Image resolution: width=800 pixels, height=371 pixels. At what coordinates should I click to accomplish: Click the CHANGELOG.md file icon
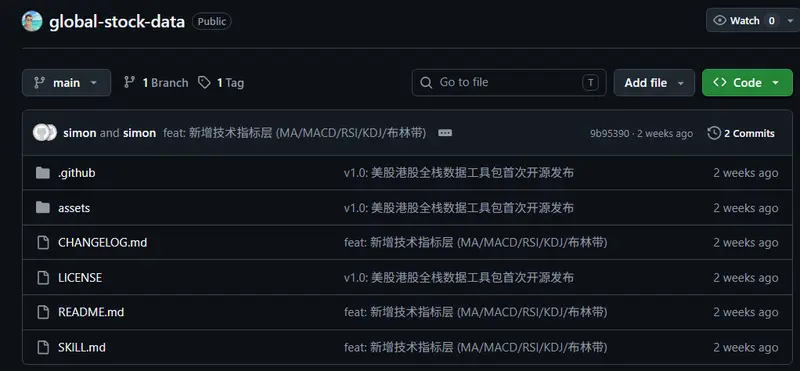43,242
